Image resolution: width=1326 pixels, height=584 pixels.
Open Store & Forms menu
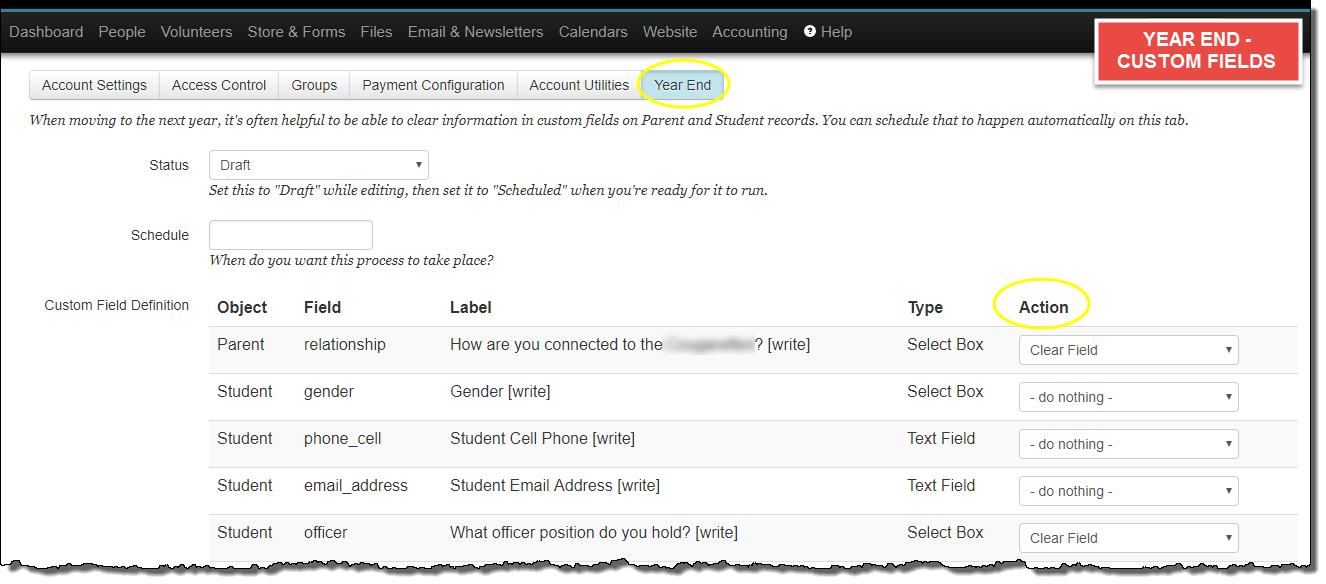point(296,32)
